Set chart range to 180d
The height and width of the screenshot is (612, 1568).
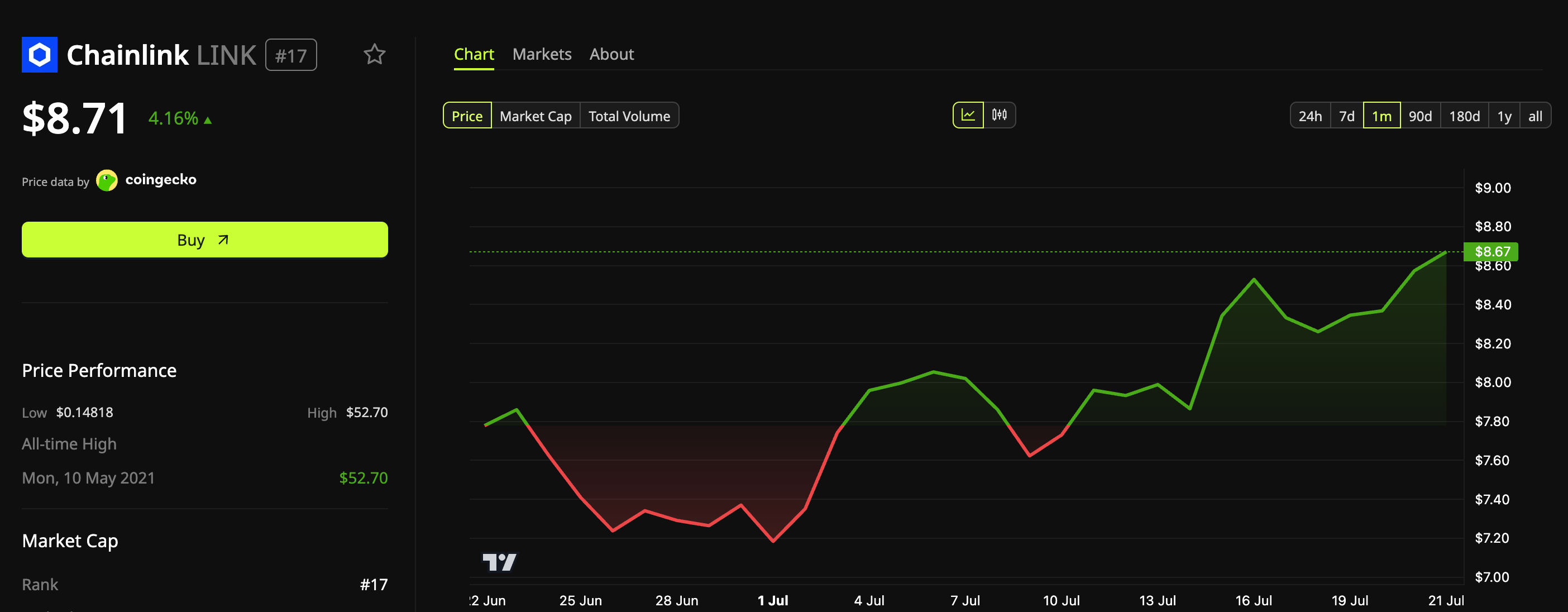(x=1464, y=116)
